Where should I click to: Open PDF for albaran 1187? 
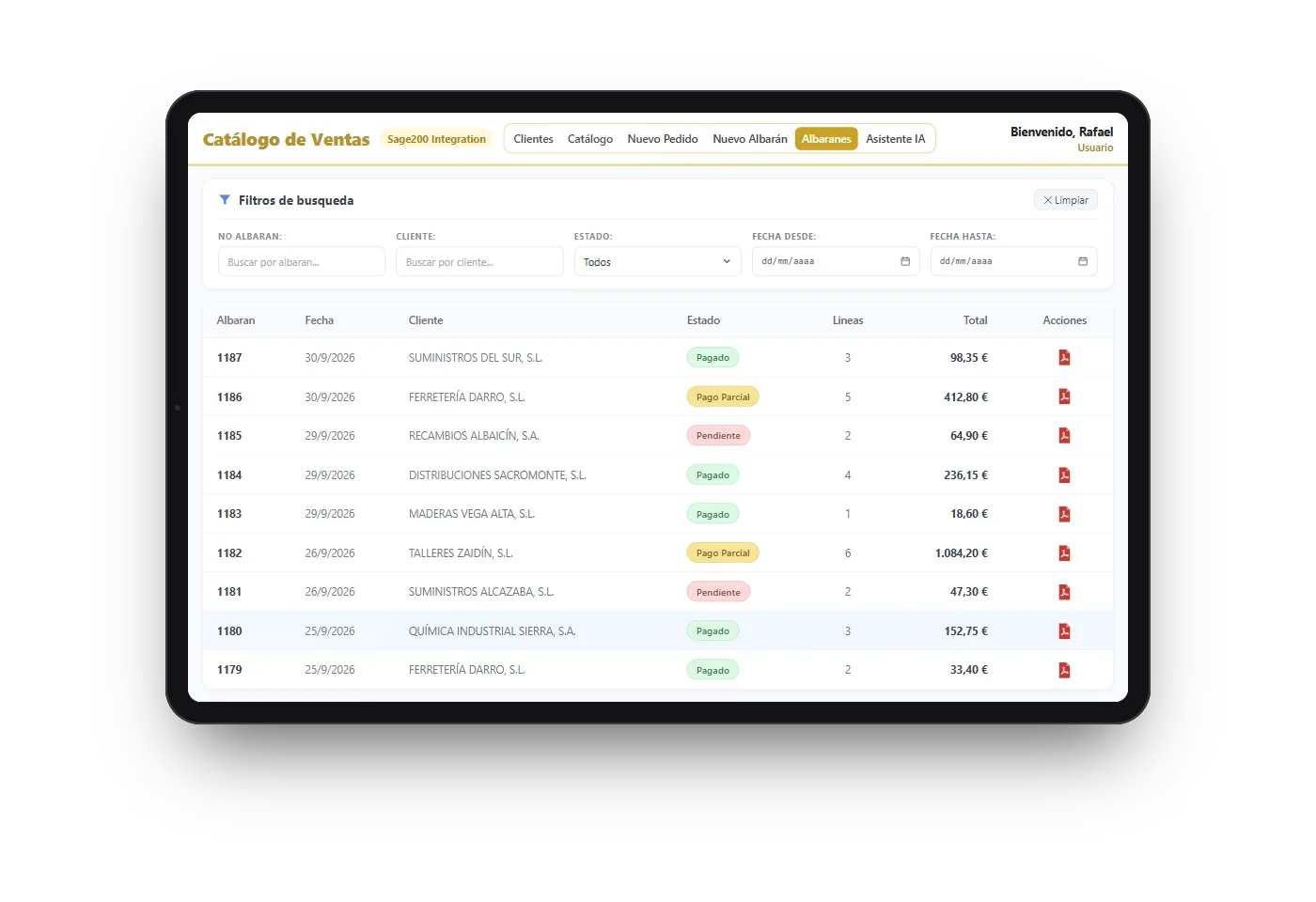coord(1064,358)
